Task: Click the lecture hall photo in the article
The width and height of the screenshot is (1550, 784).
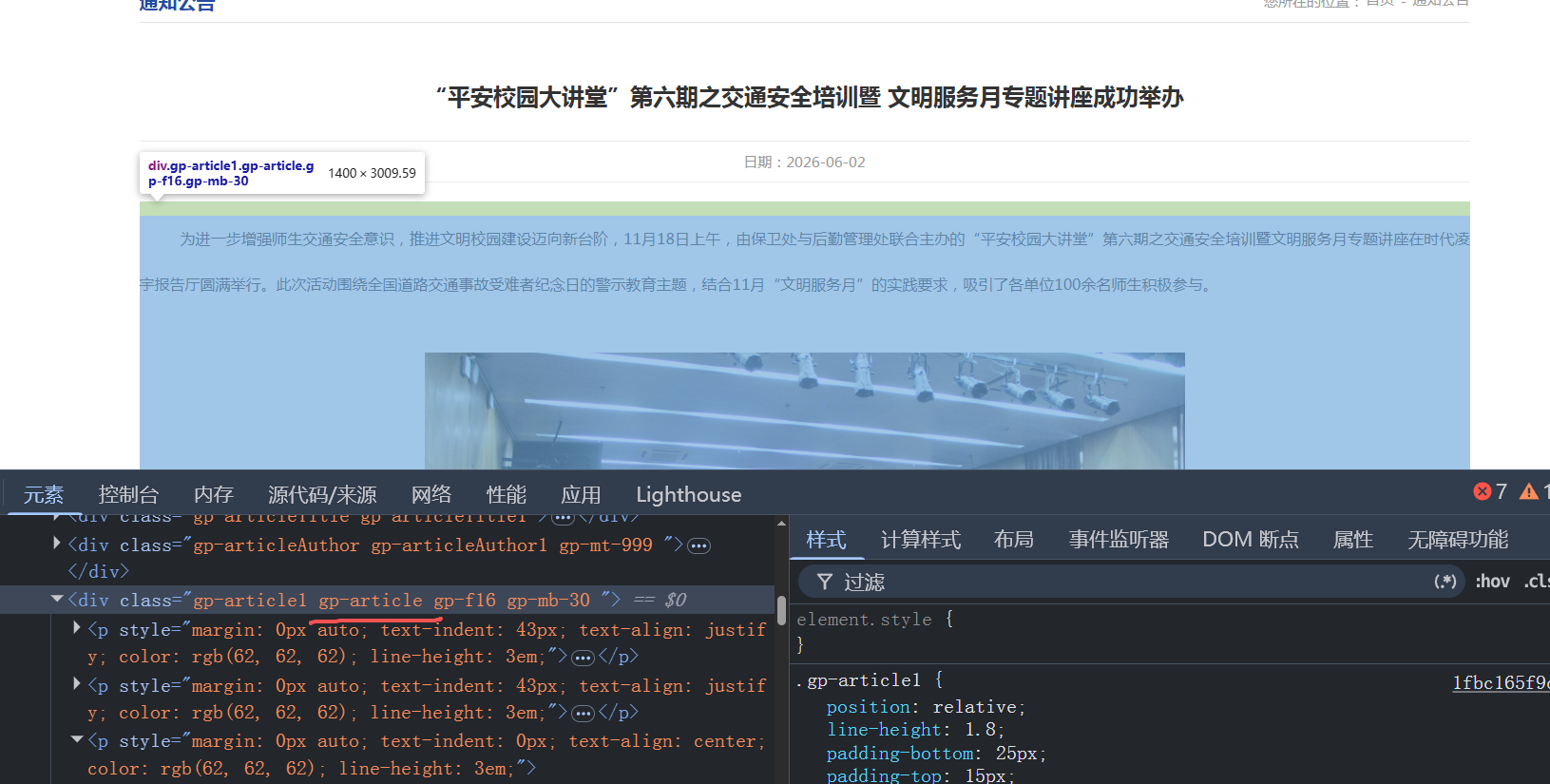Action: 805,411
